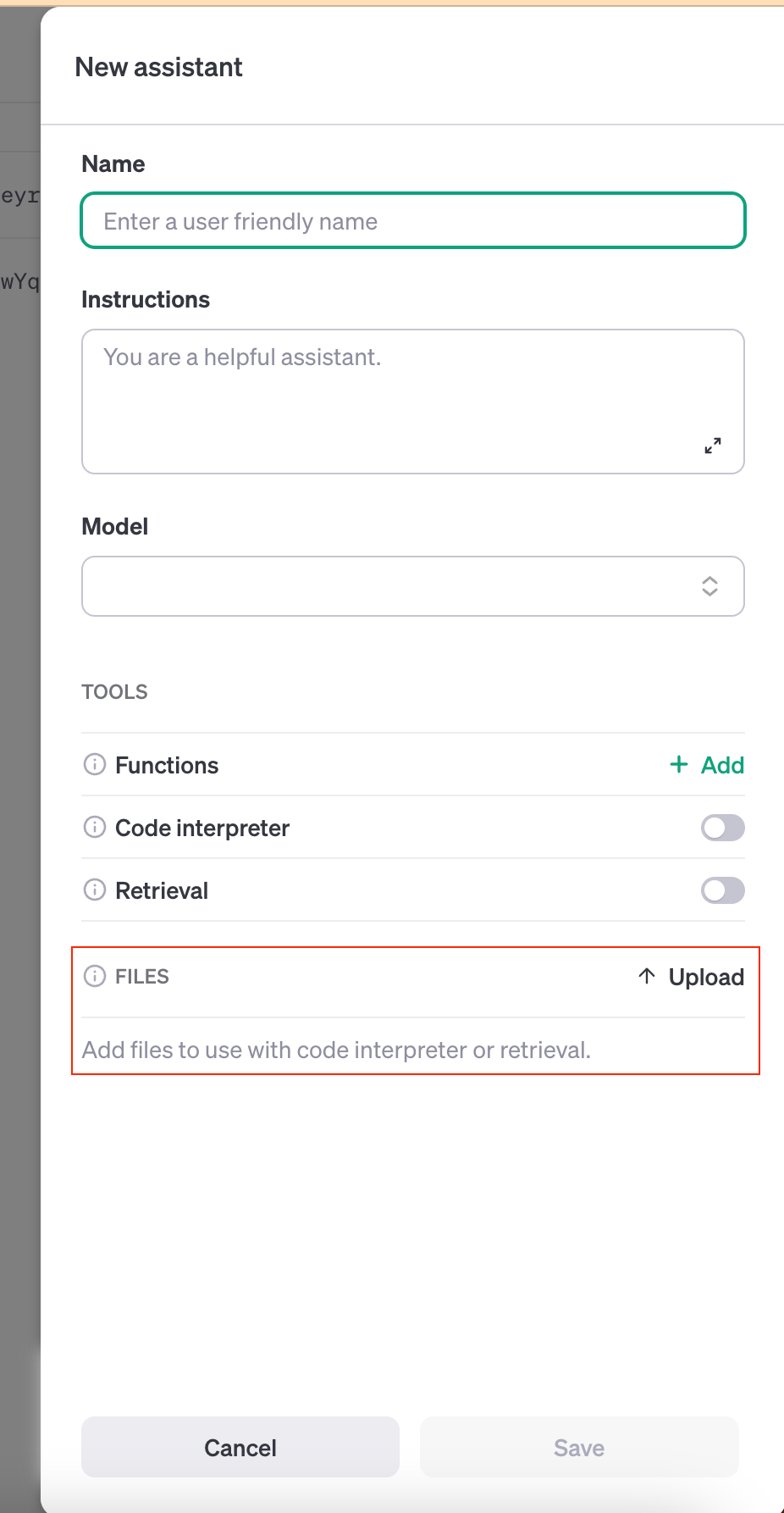
Task: Click the Cancel button
Action: click(x=240, y=1448)
